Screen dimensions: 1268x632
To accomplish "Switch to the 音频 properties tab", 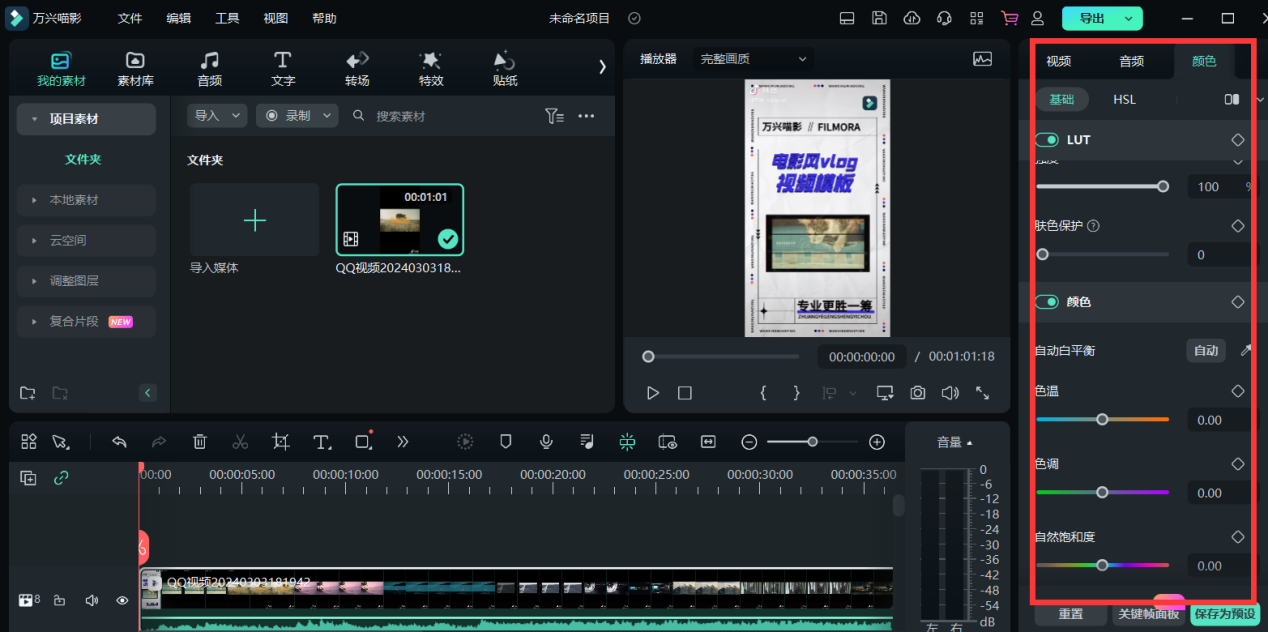I will click(1131, 61).
